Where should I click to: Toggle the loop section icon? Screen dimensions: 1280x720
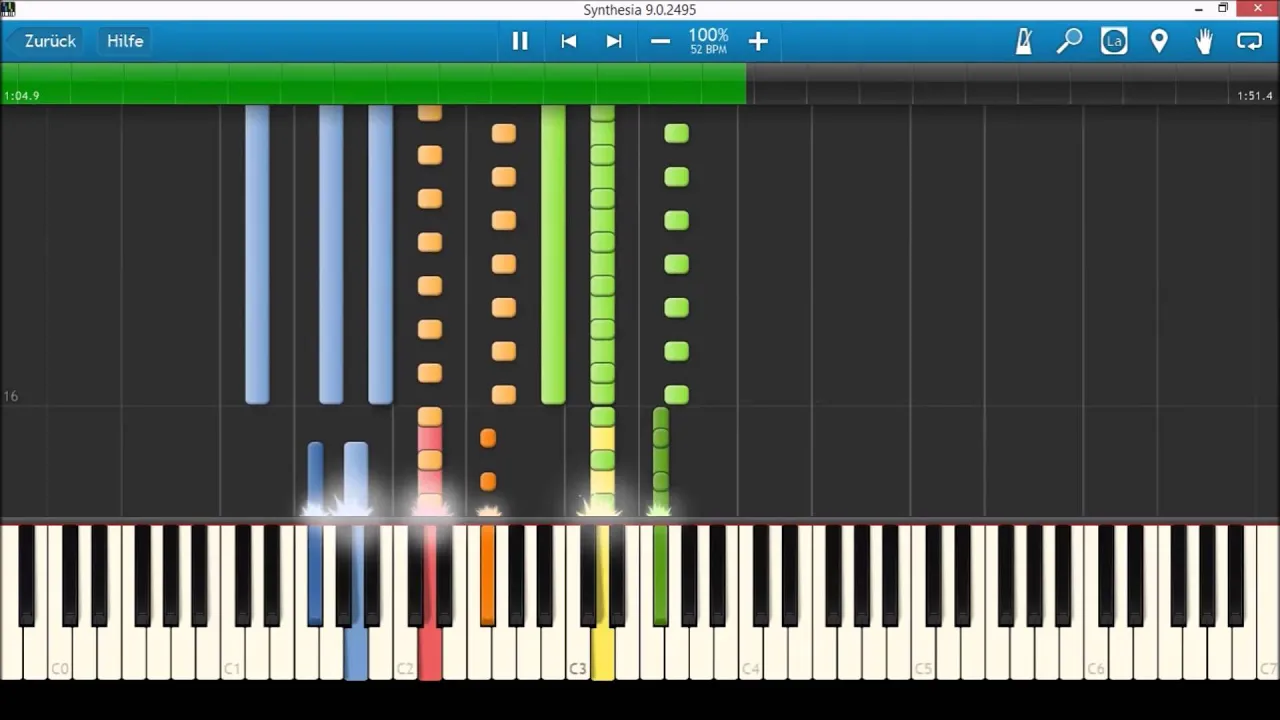pyautogui.click(x=1250, y=41)
